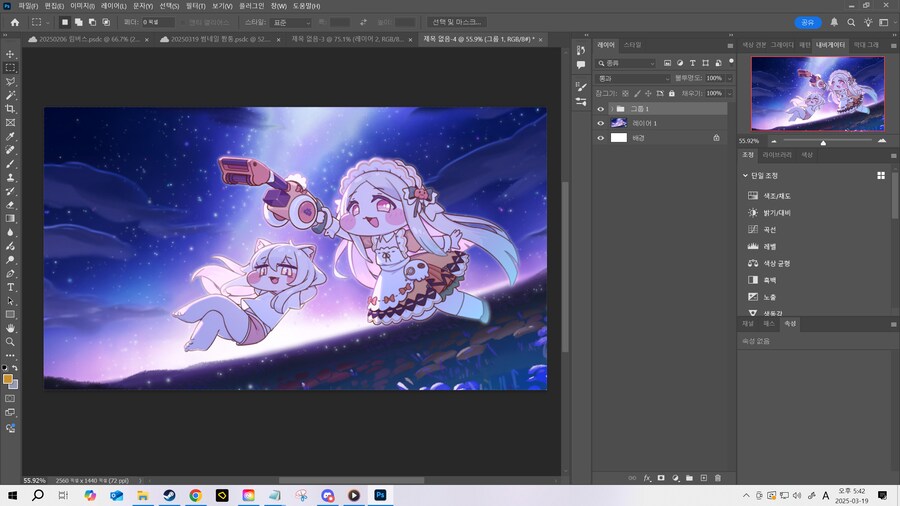Collapse the 단일 조정 section
The height and width of the screenshot is (506, 900).
745,176
